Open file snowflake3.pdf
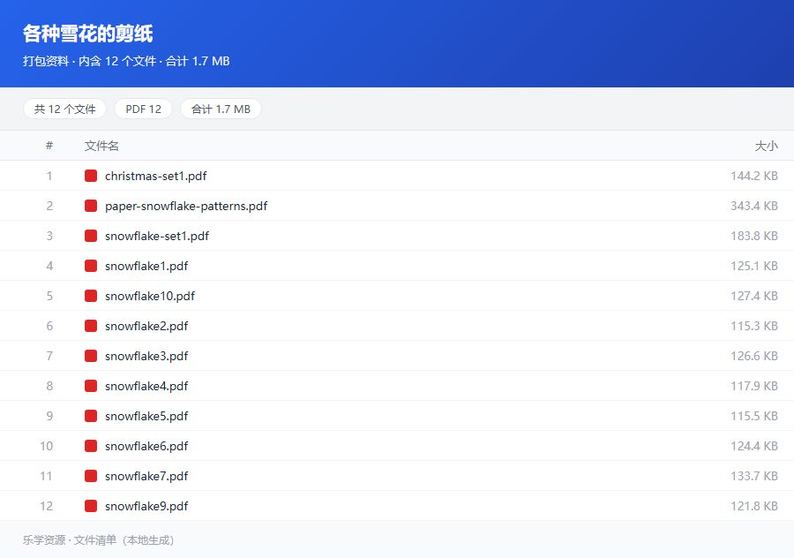 (x=146, y=355)
